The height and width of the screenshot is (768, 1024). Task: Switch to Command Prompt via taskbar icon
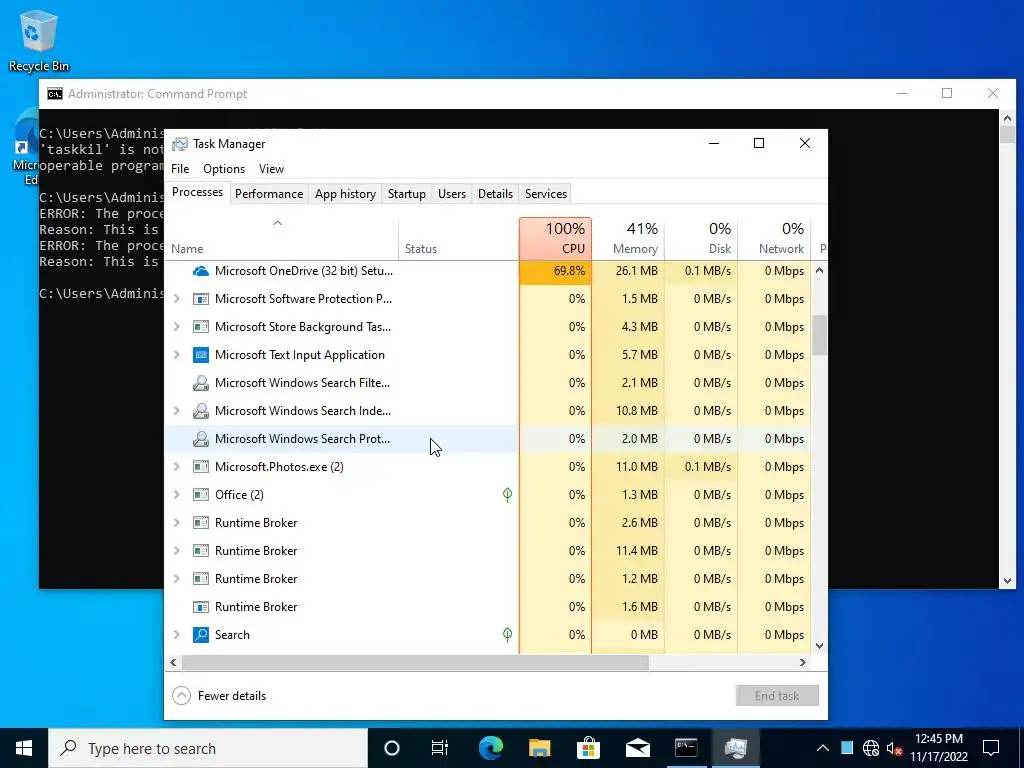pyautogui.click(x=686, y=748)
